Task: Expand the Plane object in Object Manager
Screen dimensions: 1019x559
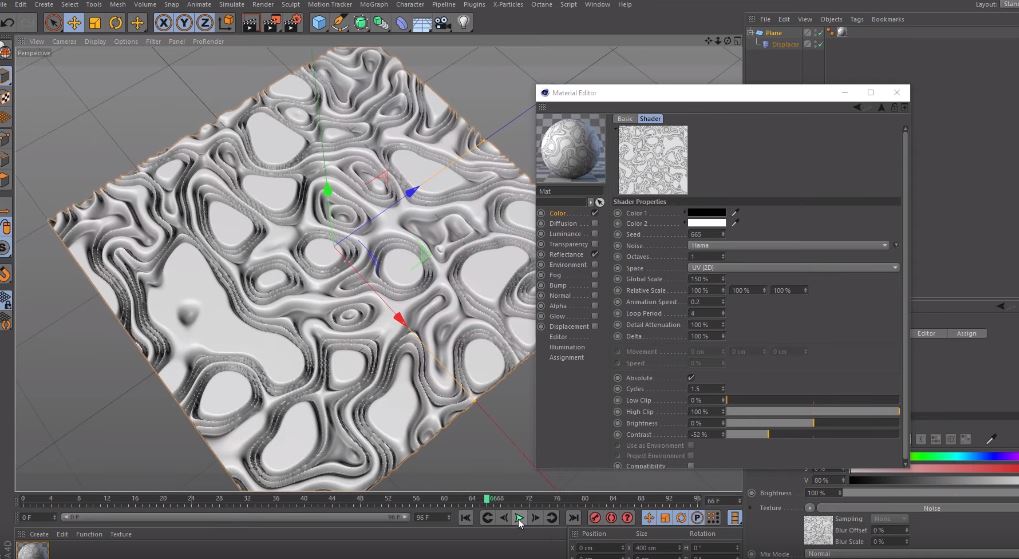Action: tap(751, 32)
